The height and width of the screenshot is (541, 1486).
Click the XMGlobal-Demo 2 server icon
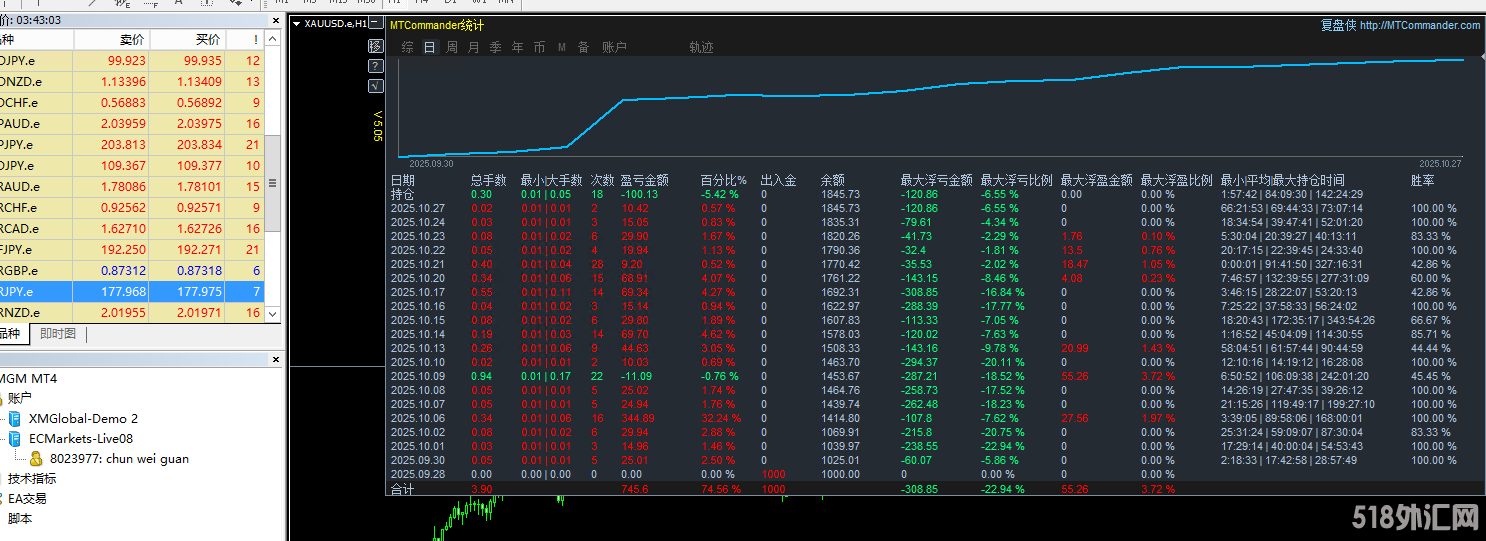coord(15,419)
